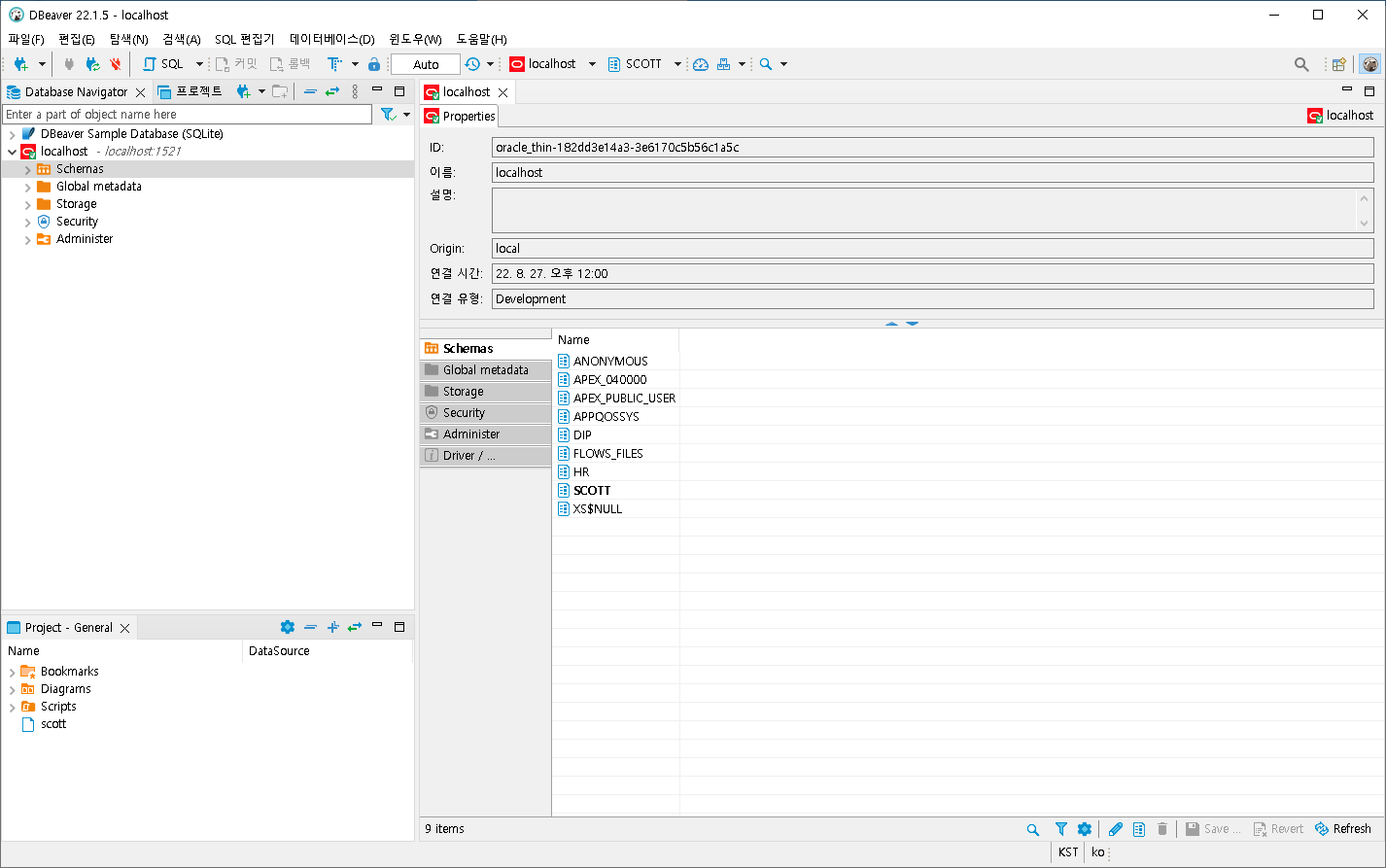The height and width of the screenshot is (868, 1386).
Task: Expand the DBeaver Sample Database node
Action: coord(13,134)
